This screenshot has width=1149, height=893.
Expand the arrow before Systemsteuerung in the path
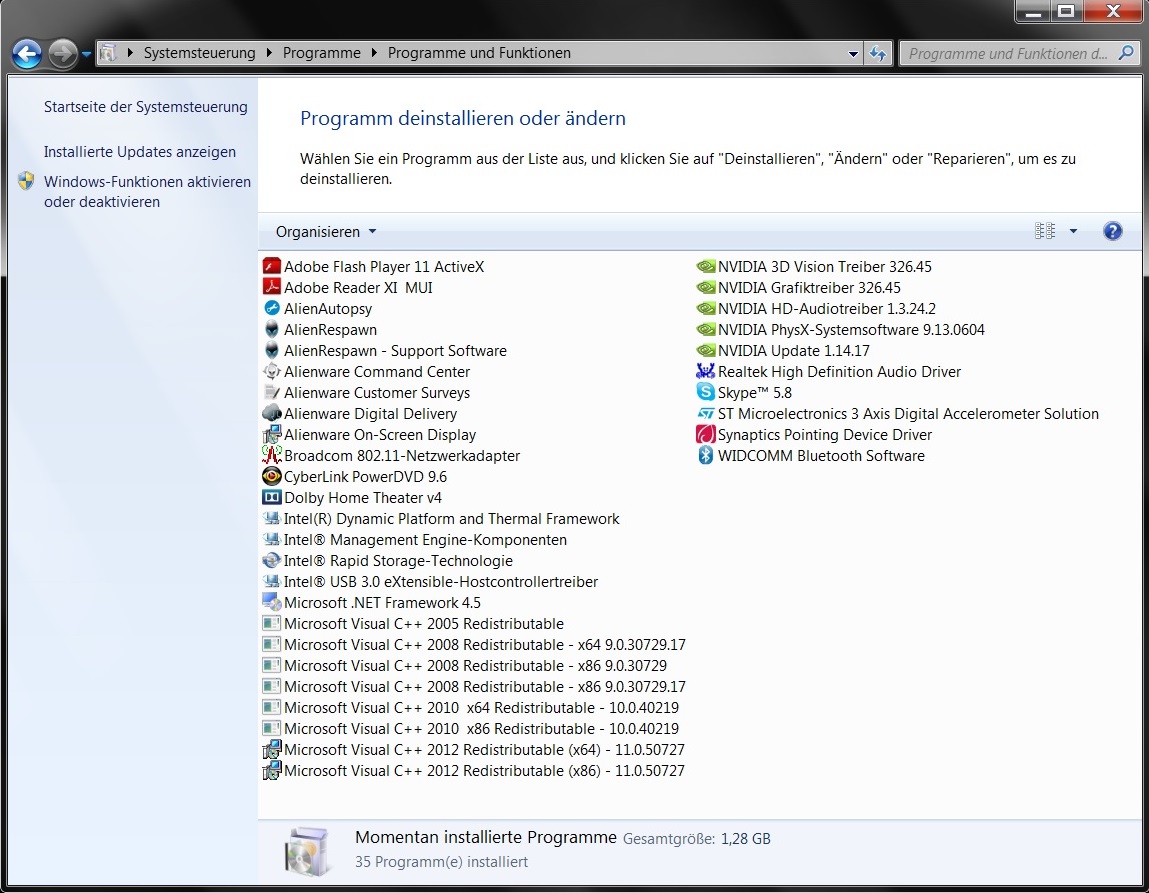point(130,53)
